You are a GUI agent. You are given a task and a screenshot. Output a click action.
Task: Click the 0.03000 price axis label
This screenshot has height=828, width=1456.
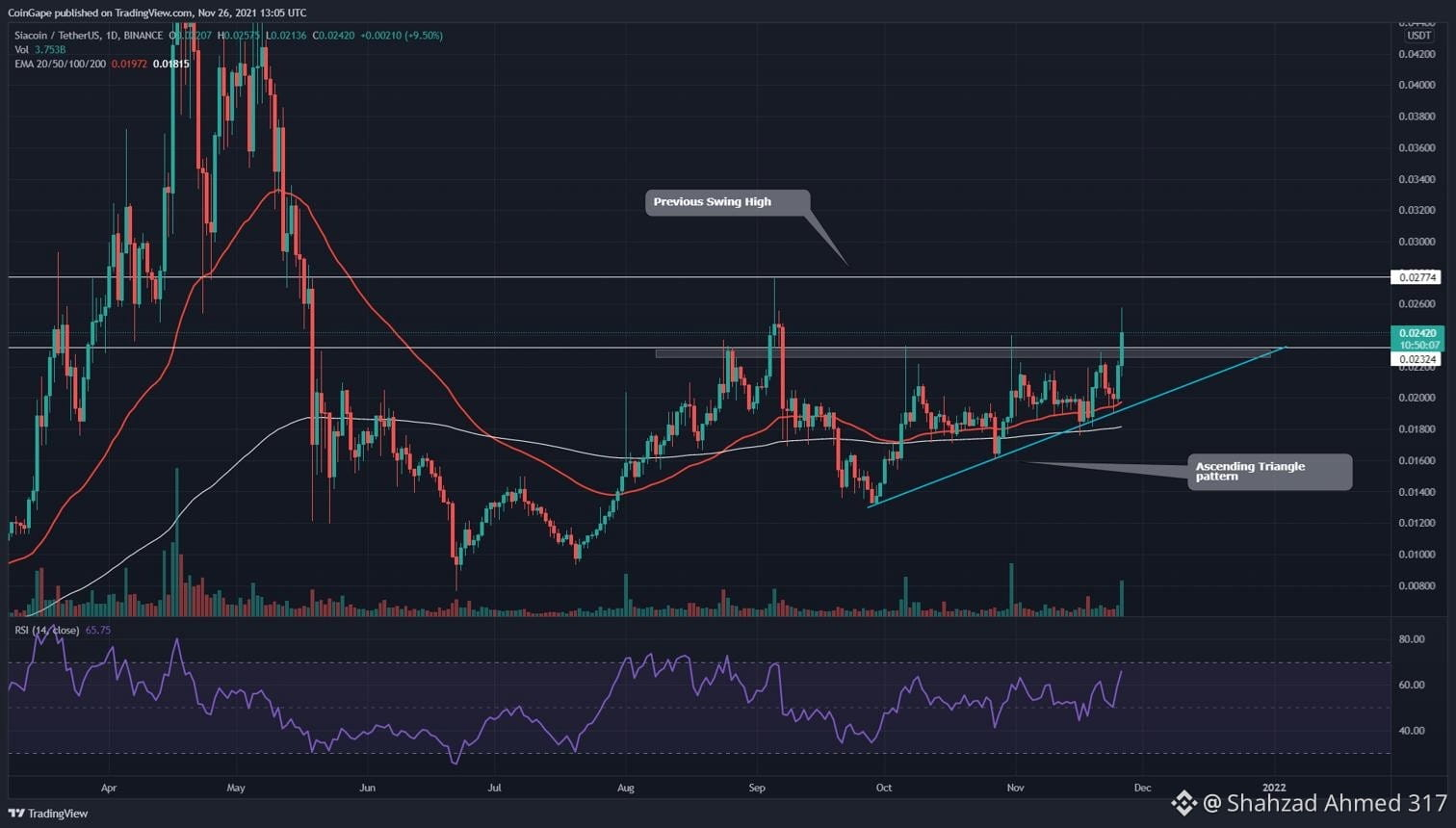coord(1417,242)
